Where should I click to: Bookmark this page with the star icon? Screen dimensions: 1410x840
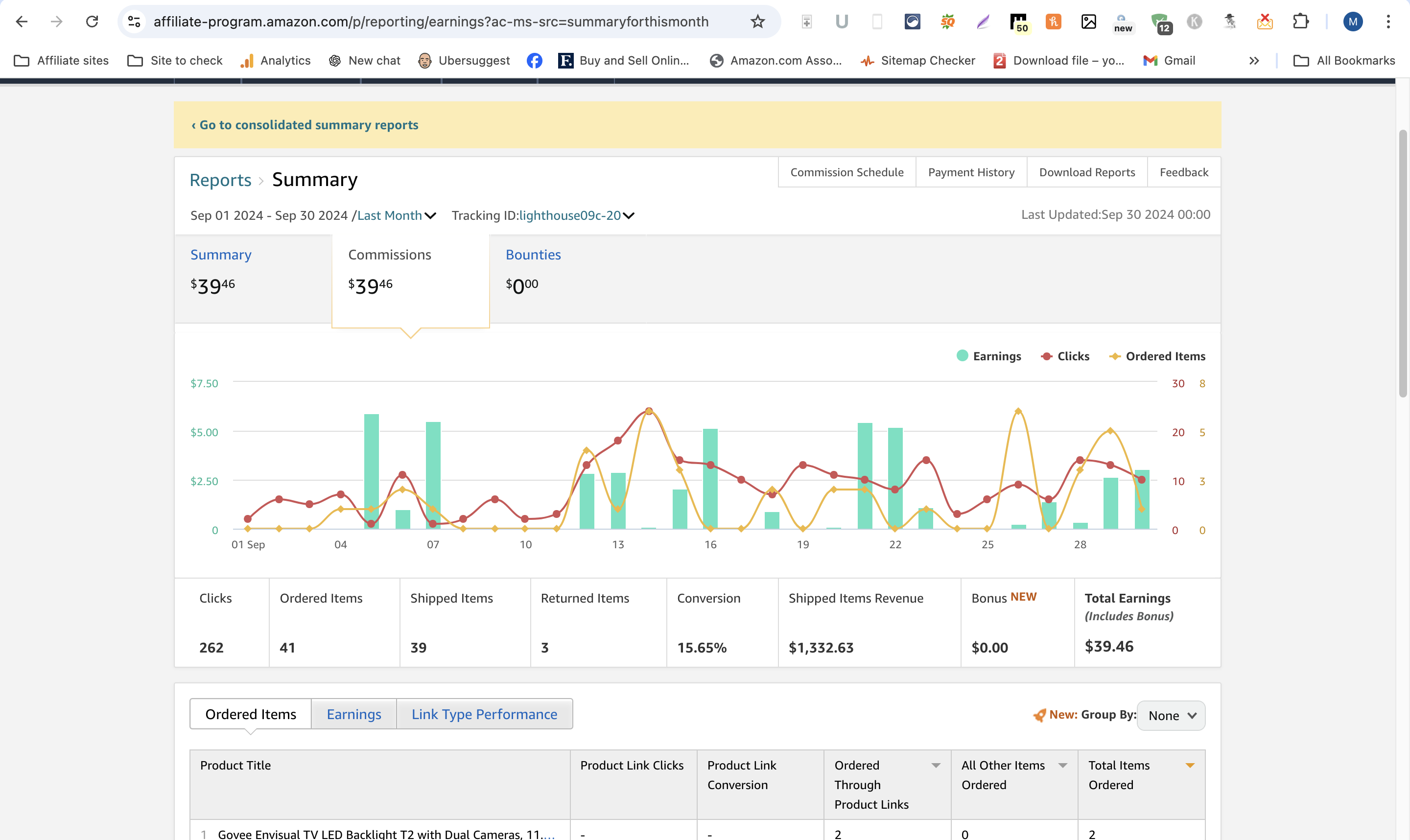click(x=757, y=22)
